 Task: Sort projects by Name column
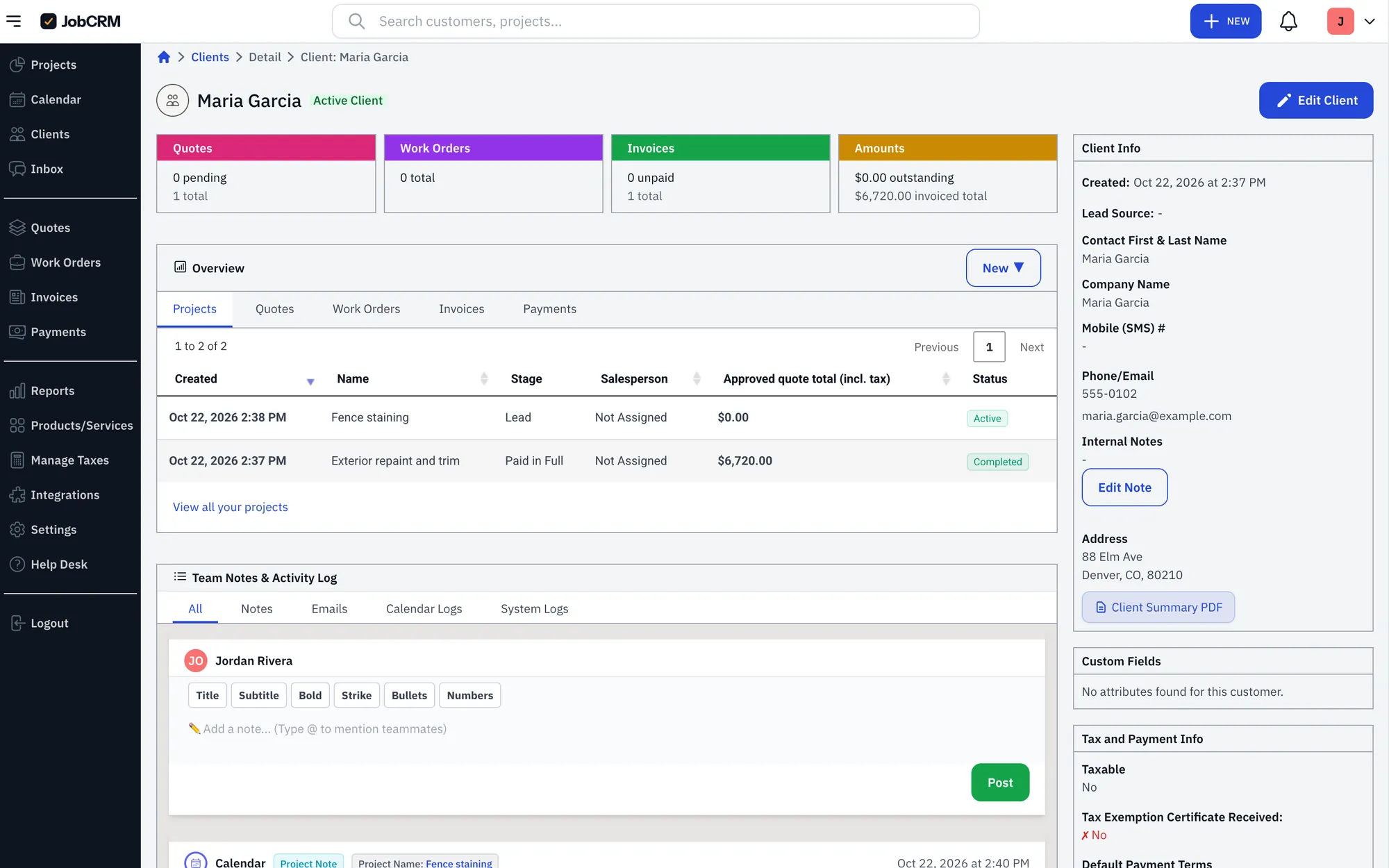point(412,379)
